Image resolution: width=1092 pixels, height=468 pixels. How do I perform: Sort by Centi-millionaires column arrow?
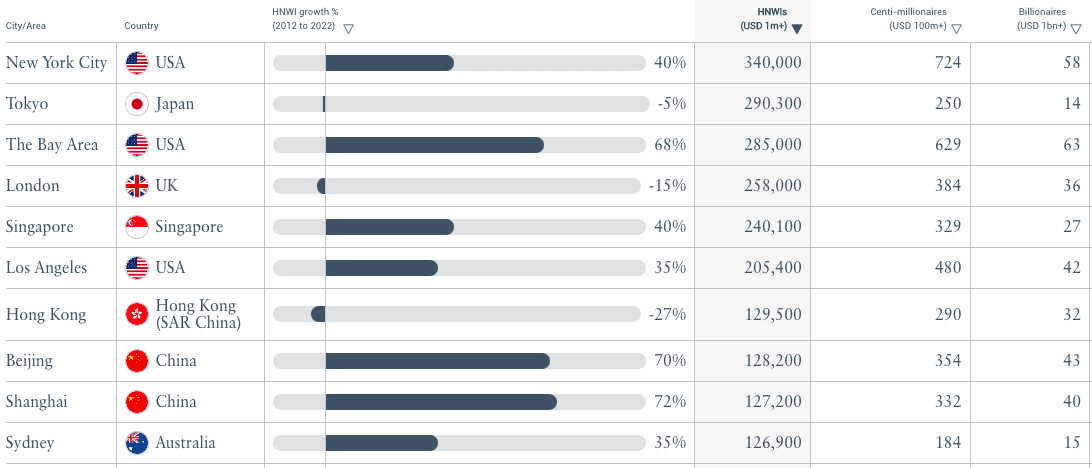(957, 29)
